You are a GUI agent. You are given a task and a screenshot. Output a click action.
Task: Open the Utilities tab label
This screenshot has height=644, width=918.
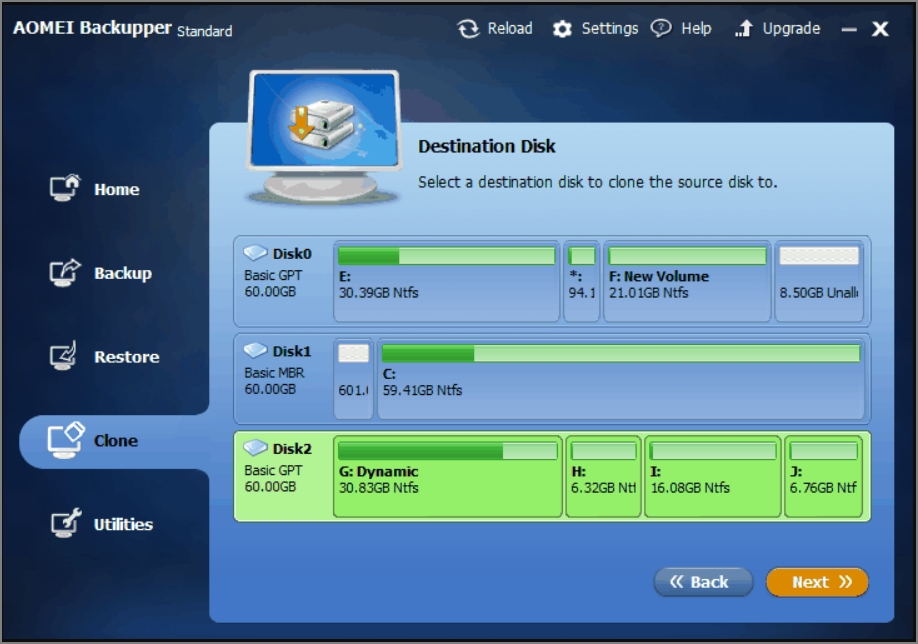pos(123,525)
